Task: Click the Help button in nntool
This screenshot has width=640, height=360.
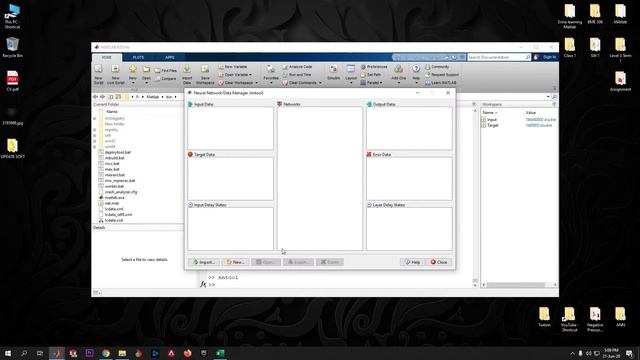Action: point(412,262)
